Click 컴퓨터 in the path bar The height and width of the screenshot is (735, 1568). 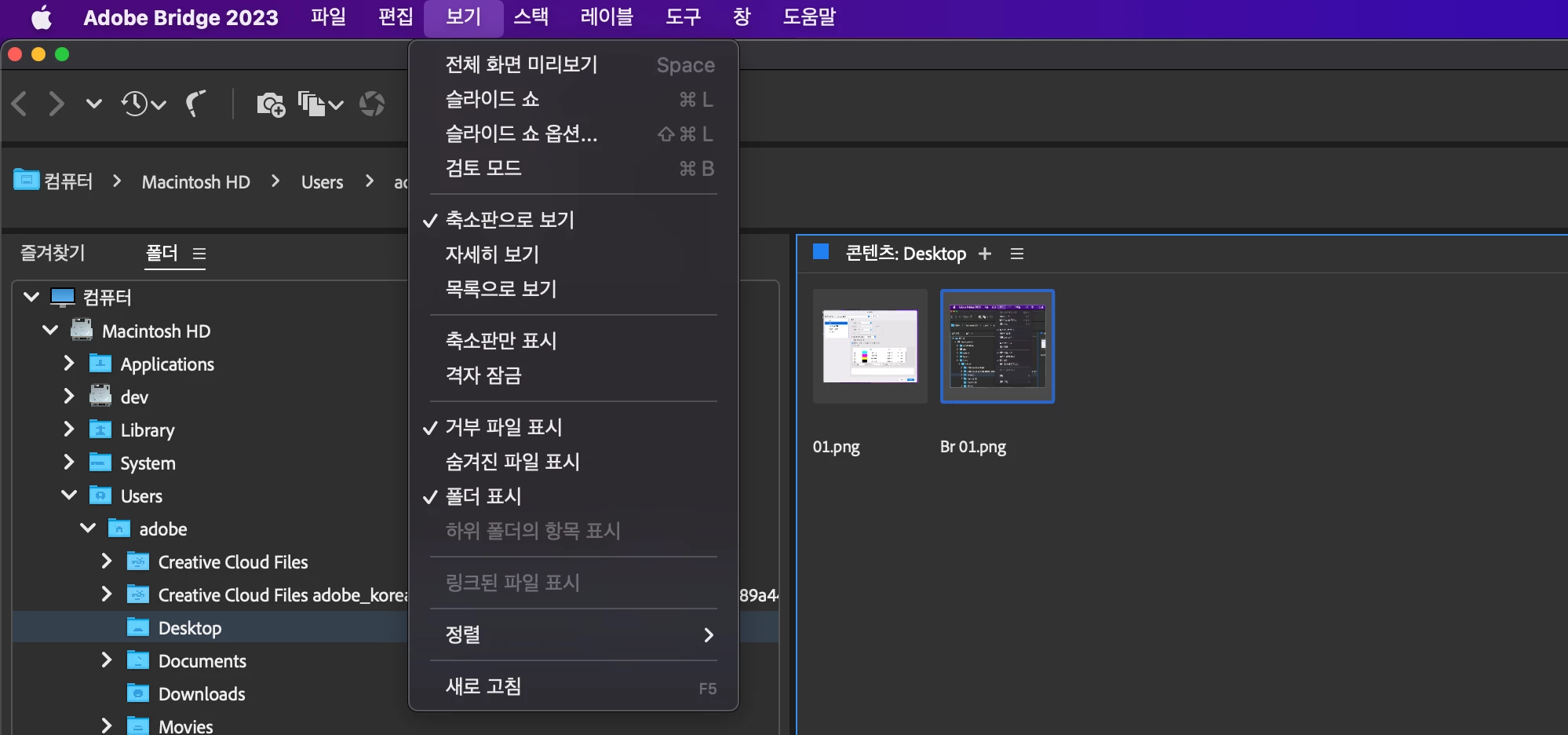[68, 181]
